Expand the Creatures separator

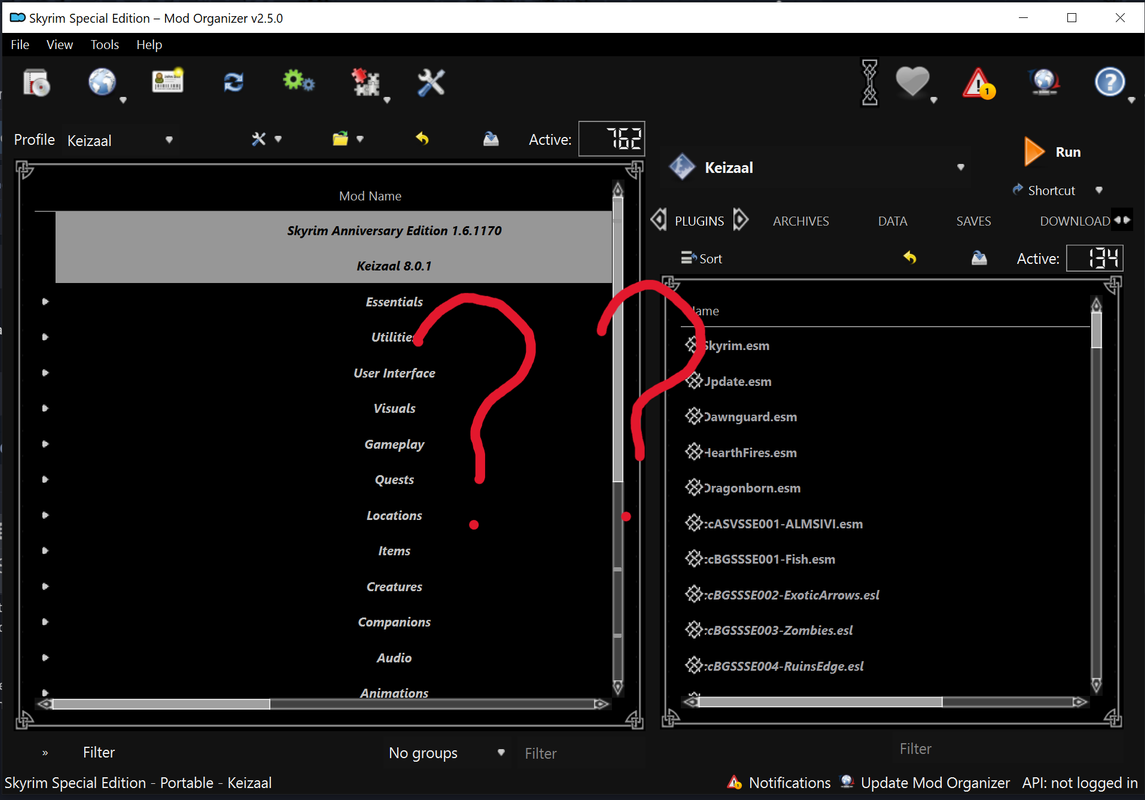point(45,586)
